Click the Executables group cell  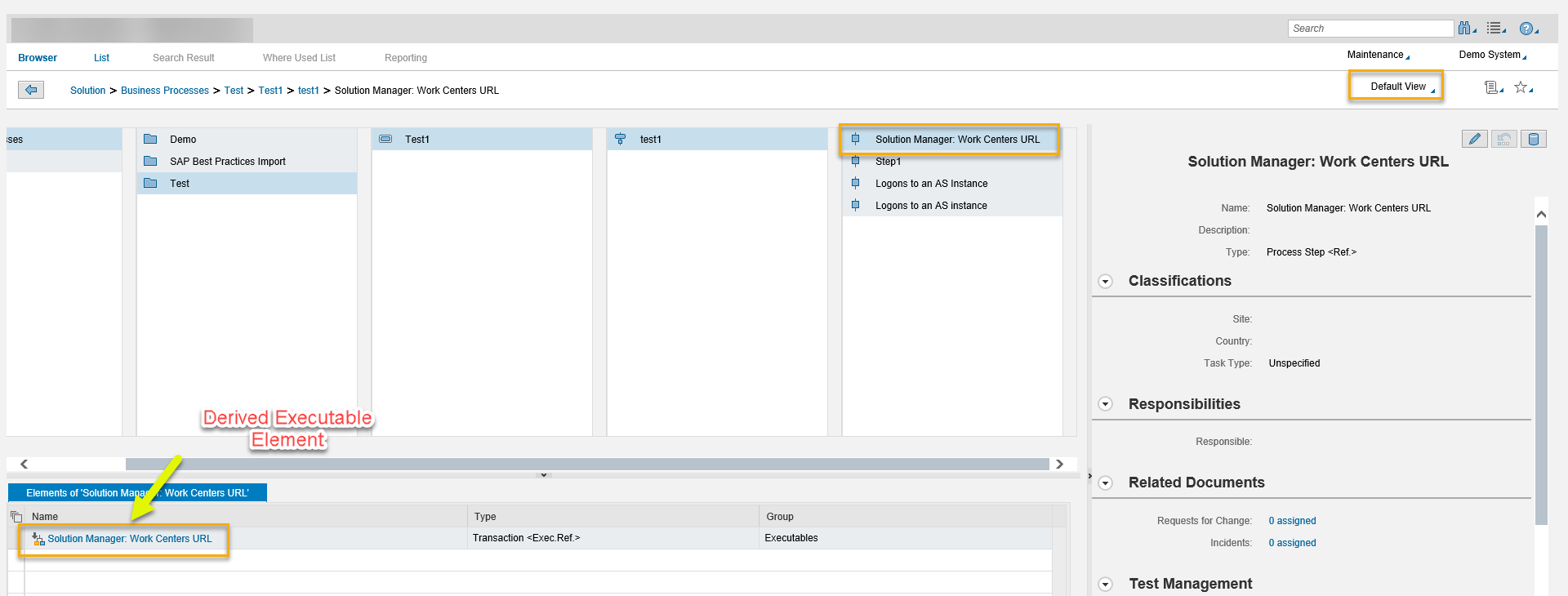point(906,538)
